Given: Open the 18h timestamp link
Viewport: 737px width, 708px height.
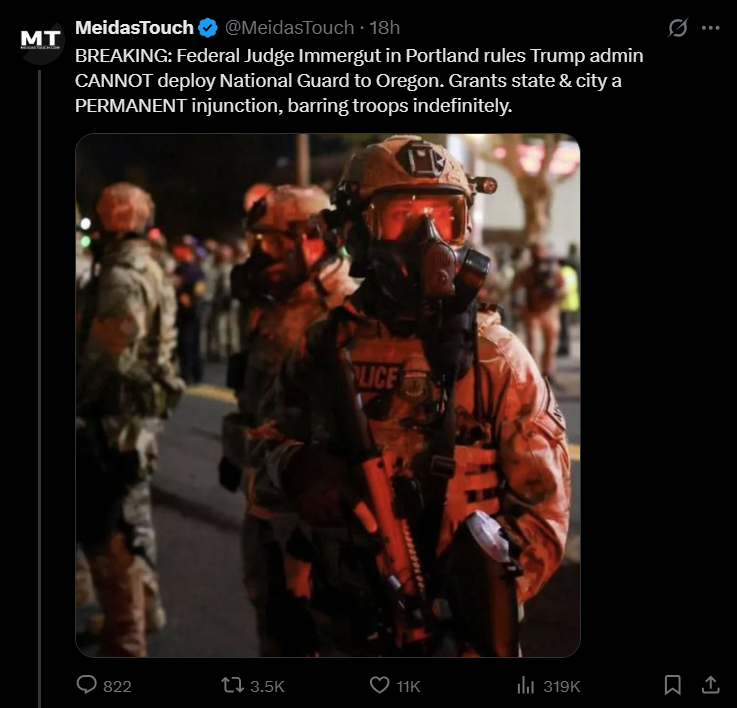Looking at the screenshot, I should click(384, 28).
